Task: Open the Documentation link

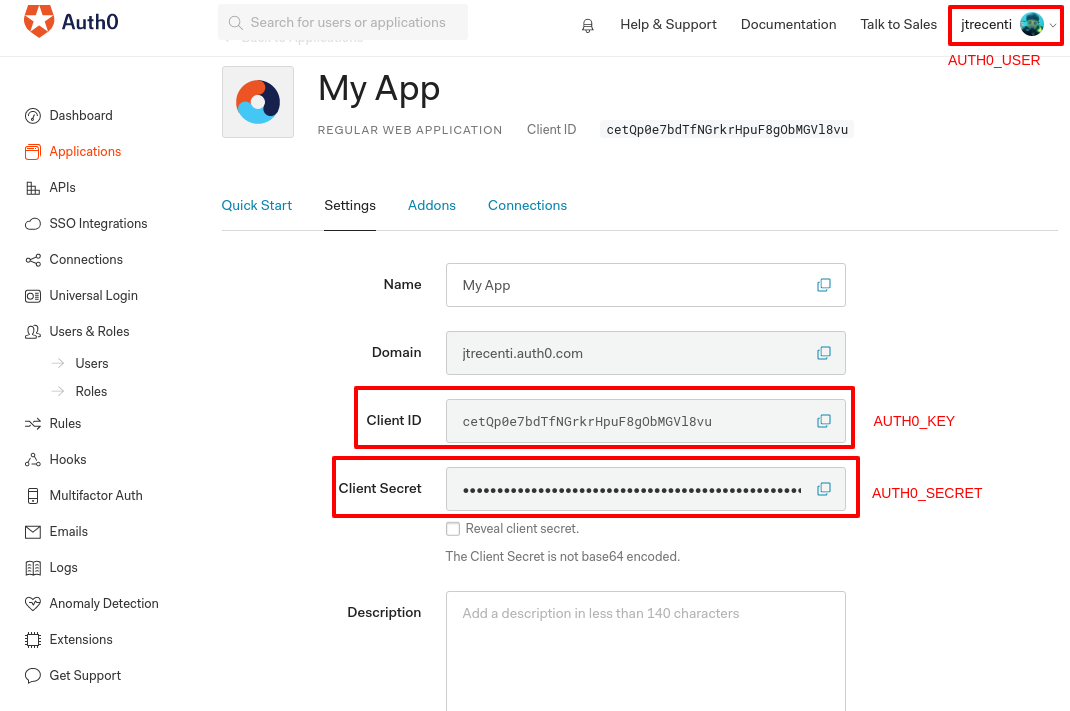Action: (788, 25)
